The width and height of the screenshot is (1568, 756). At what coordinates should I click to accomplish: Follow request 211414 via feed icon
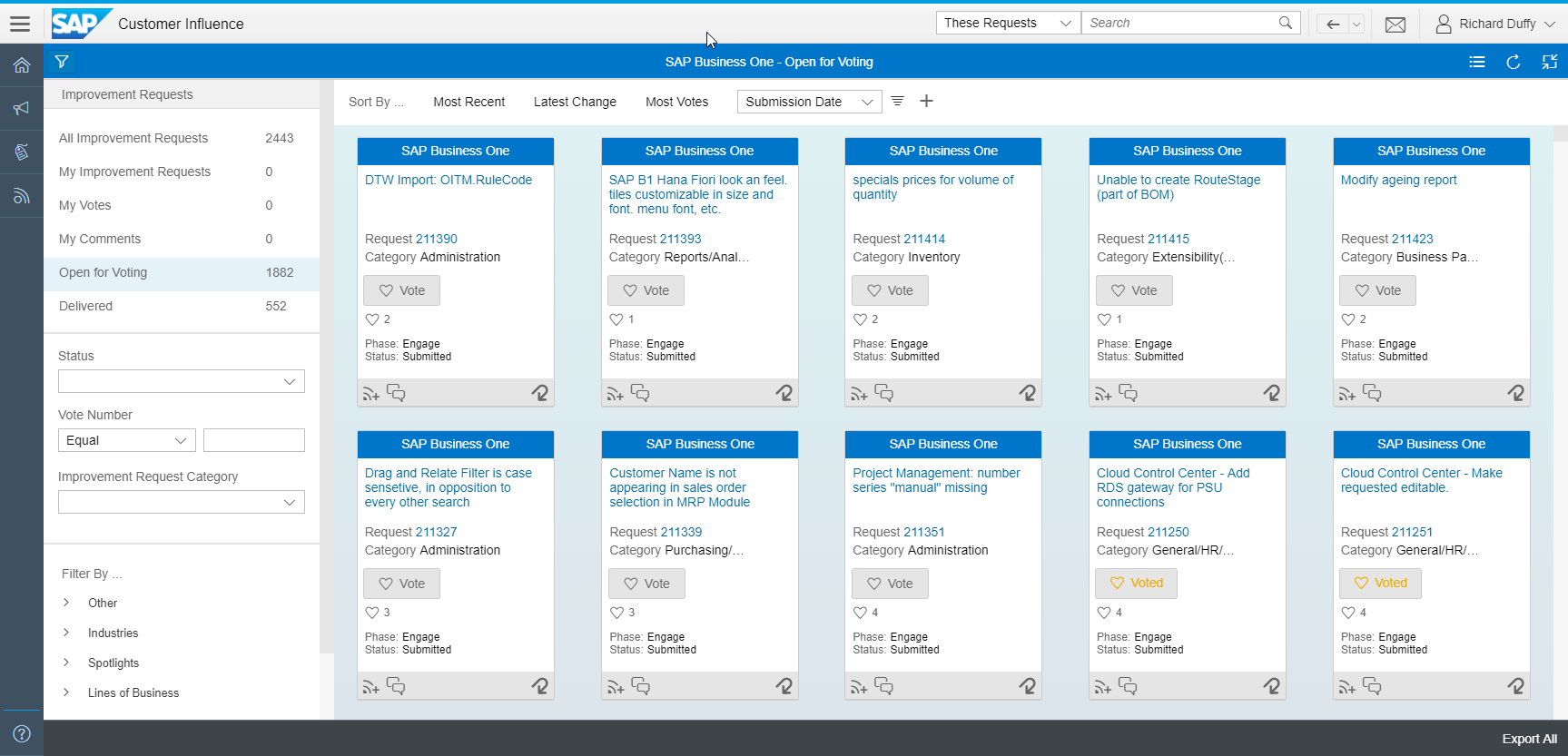coord(859,393)
